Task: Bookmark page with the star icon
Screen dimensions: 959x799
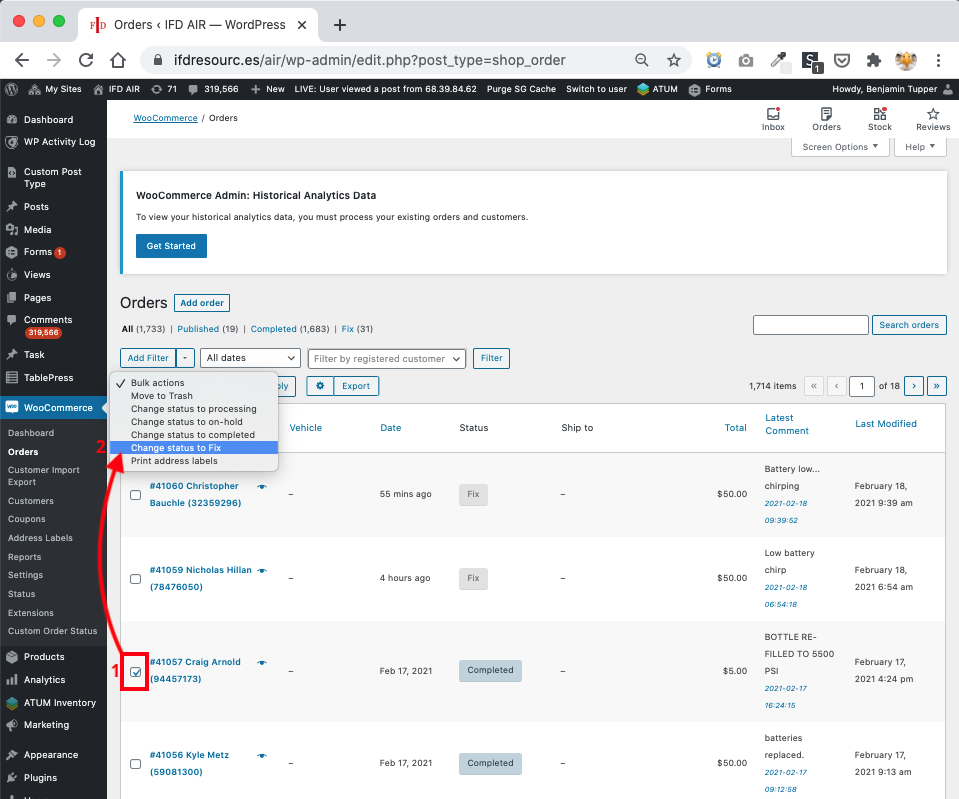Action: [673, 60]
